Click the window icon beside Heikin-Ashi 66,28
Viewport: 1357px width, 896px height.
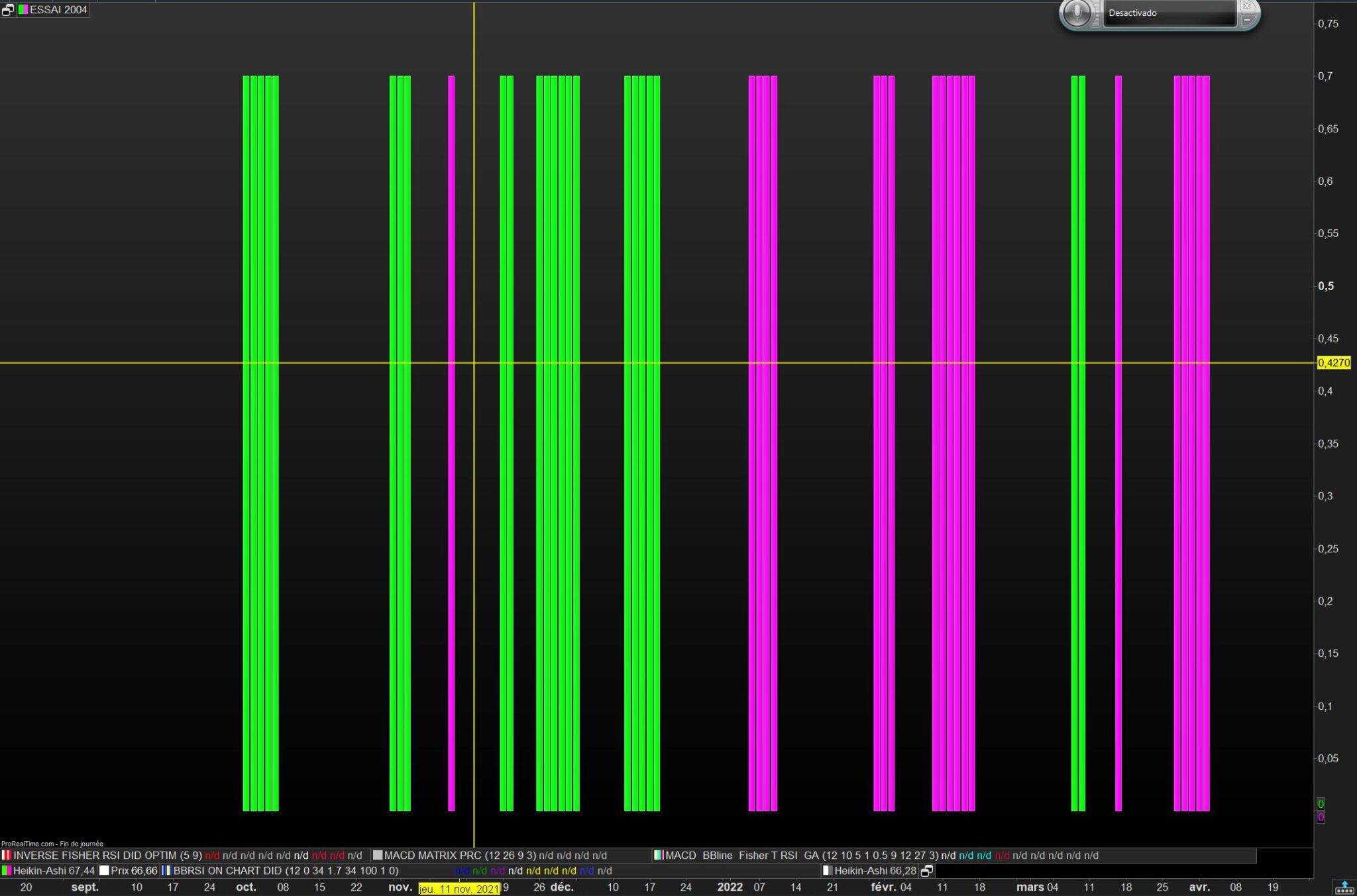pyautogui.click(x=927, y=871)
